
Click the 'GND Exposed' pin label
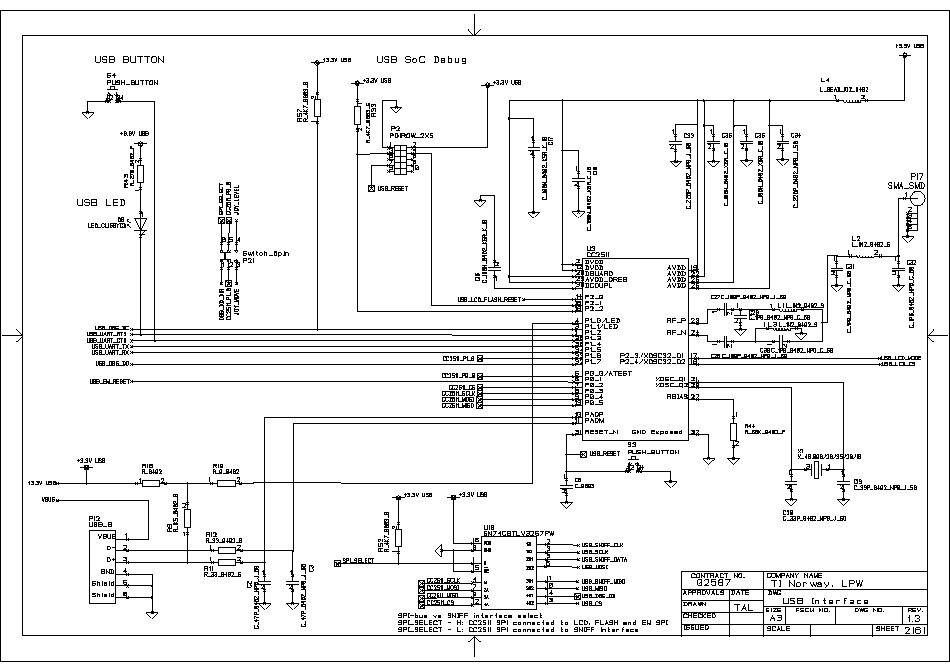pos(657,432)
